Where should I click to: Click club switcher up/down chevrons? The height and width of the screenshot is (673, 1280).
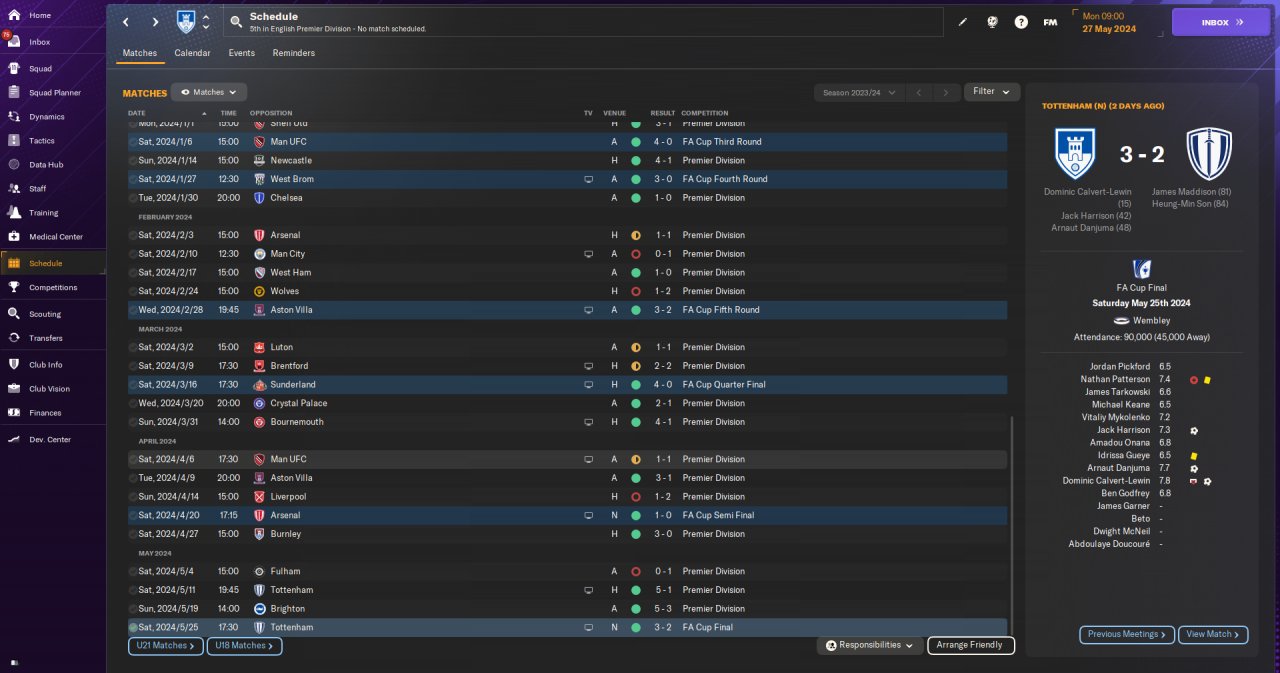pyautogui.click(x=206, y=22)
